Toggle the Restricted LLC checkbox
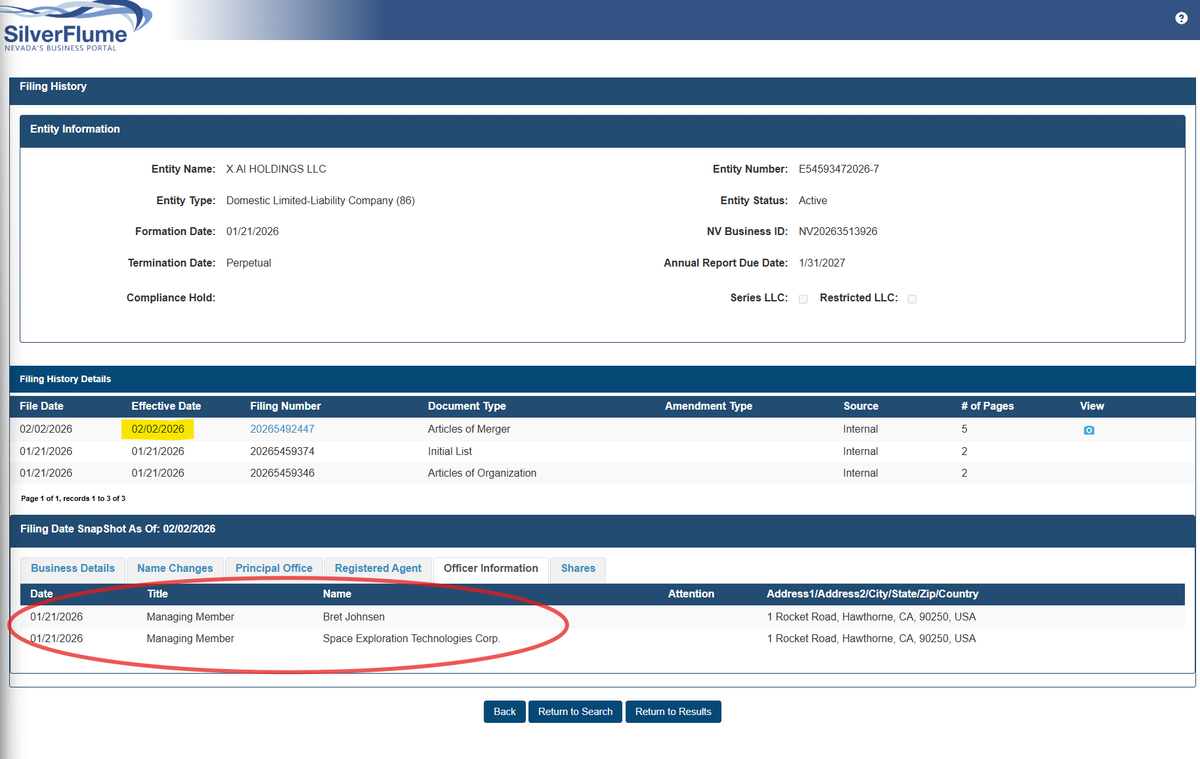Viewport: 1200px width, 759px height. [912, 299]
